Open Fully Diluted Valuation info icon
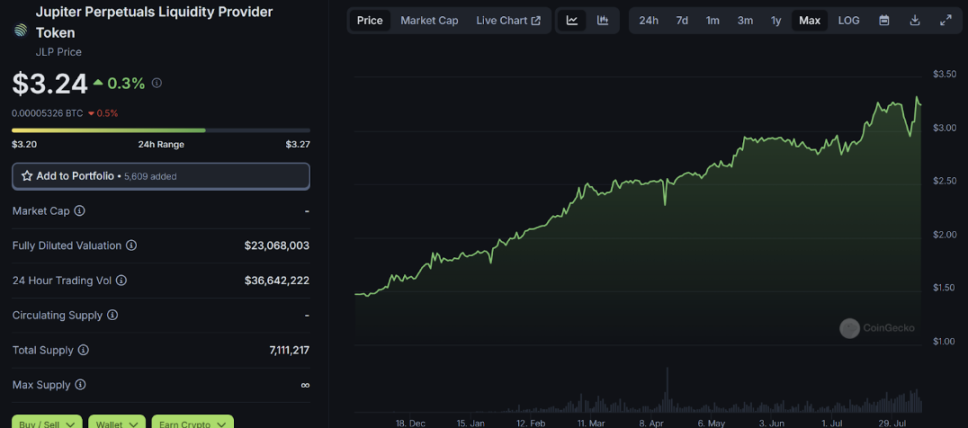968x428 pixels. 131,246
